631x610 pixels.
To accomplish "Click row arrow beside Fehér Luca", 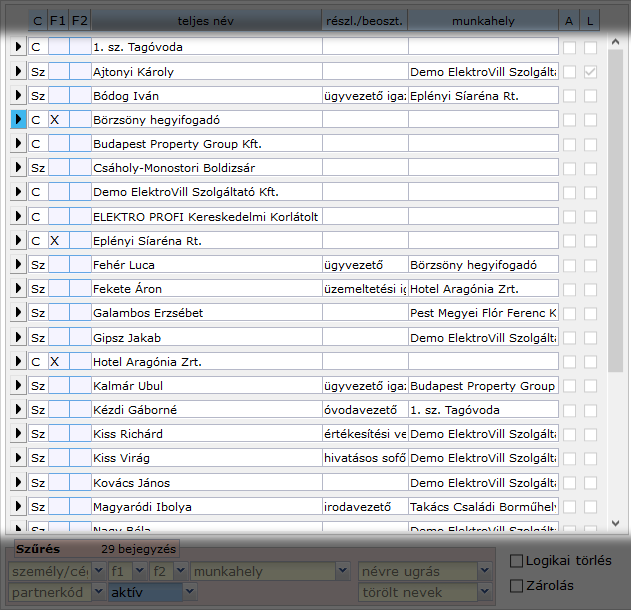I will (18, 265).
